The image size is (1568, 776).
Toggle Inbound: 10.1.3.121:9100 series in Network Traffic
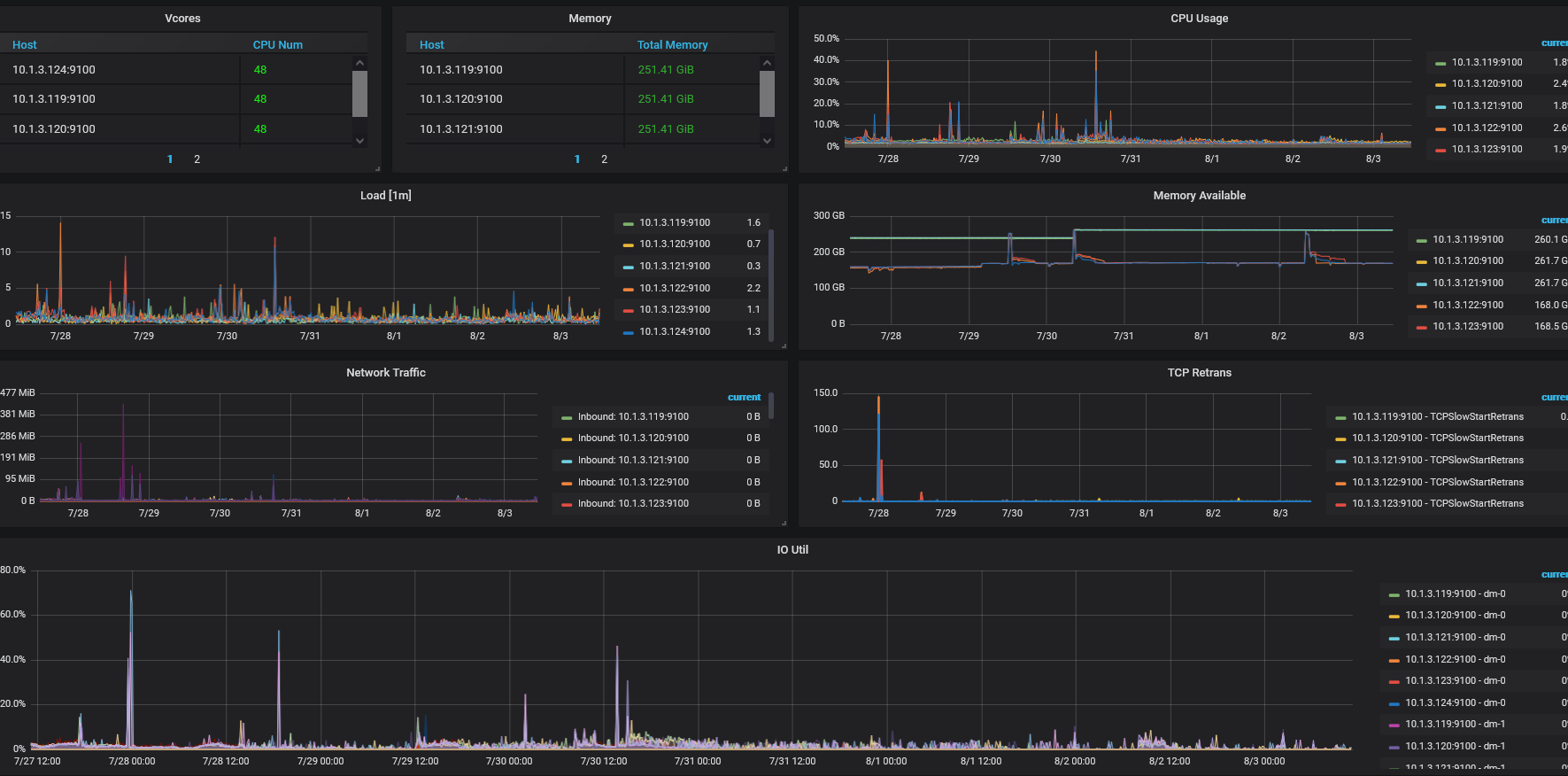tap(633, 460)
